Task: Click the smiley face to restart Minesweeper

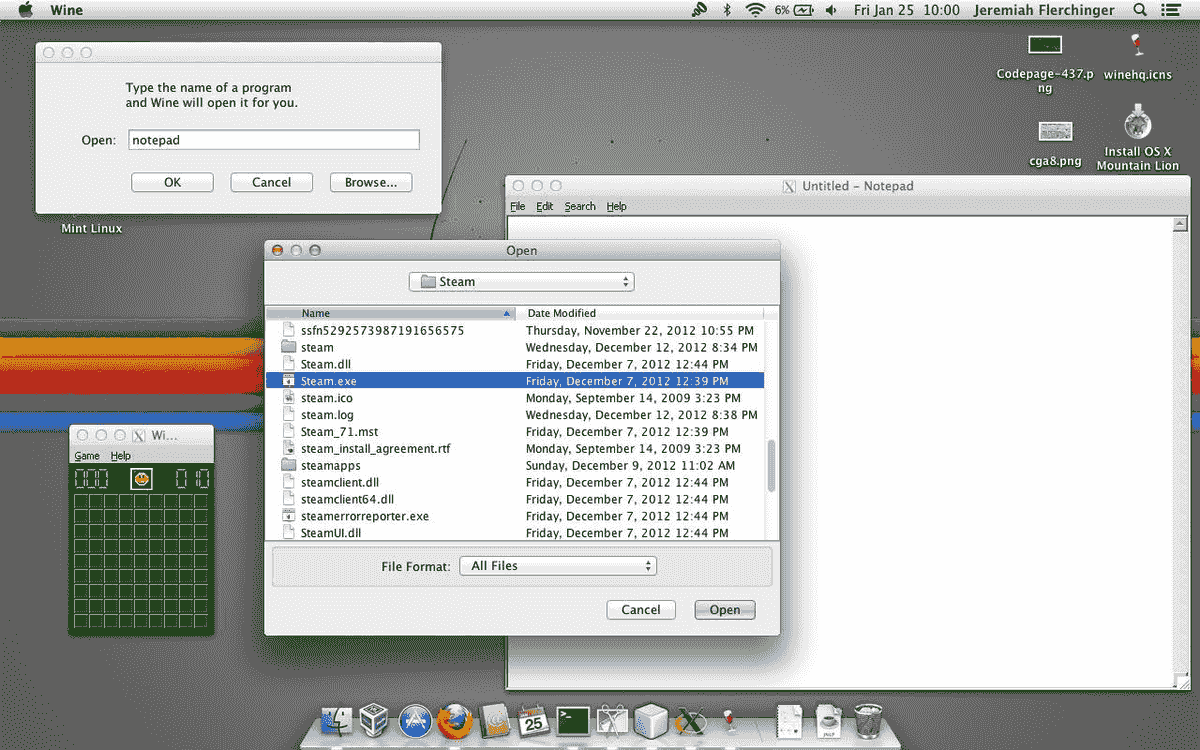Action: (x=142, y=478)
